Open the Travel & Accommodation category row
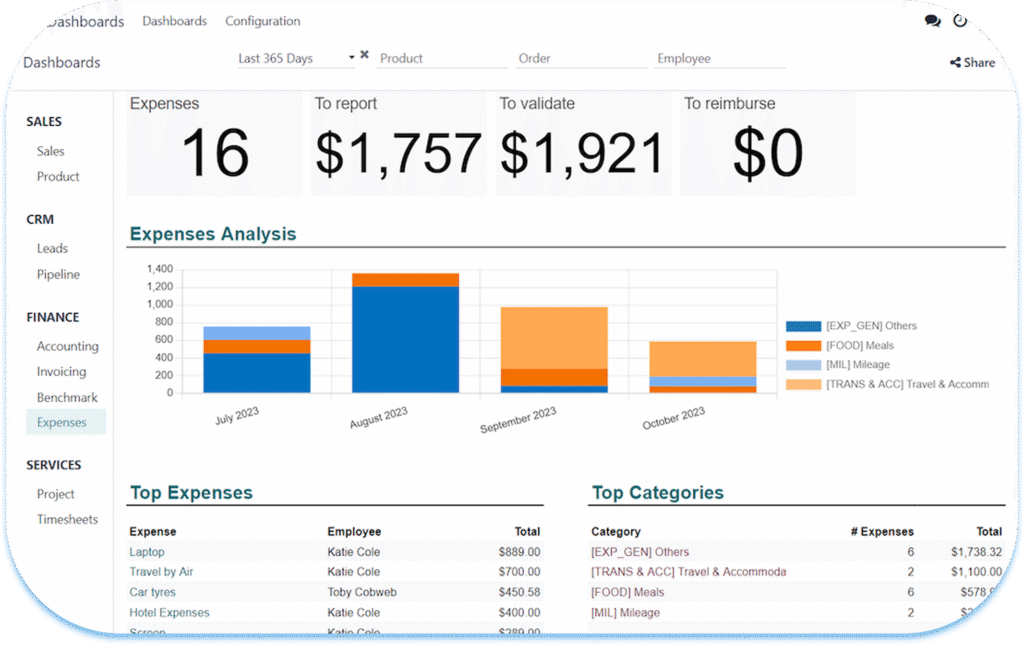 (x=688, y=572)
